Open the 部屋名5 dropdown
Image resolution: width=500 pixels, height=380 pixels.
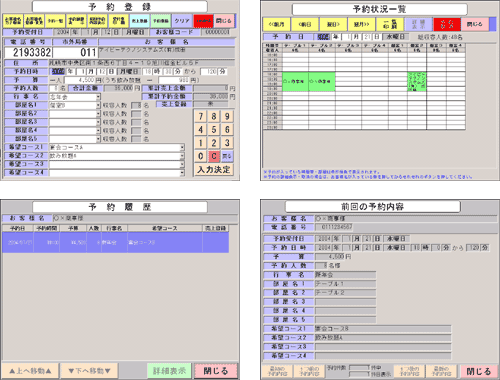pyautogui.click(x=98, y=139)
